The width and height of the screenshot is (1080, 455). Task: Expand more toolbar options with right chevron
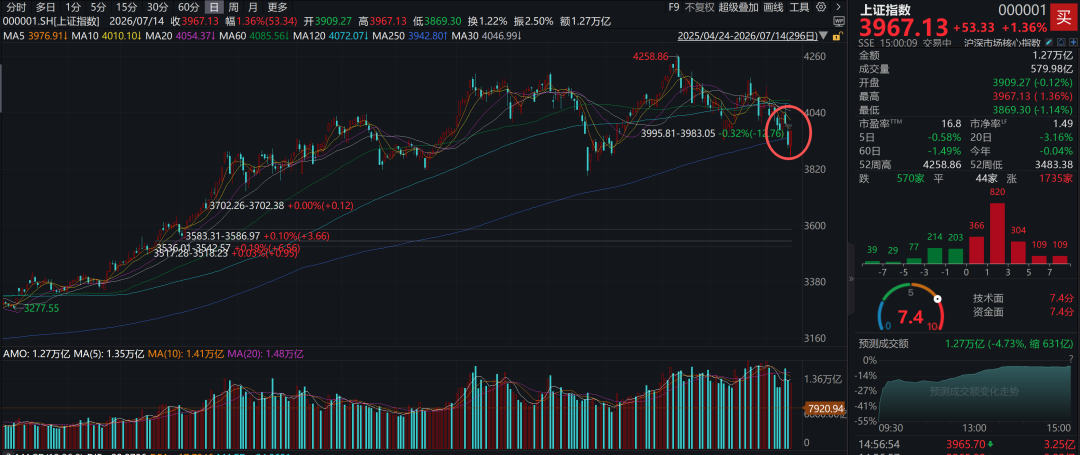(x=838, y=8)
